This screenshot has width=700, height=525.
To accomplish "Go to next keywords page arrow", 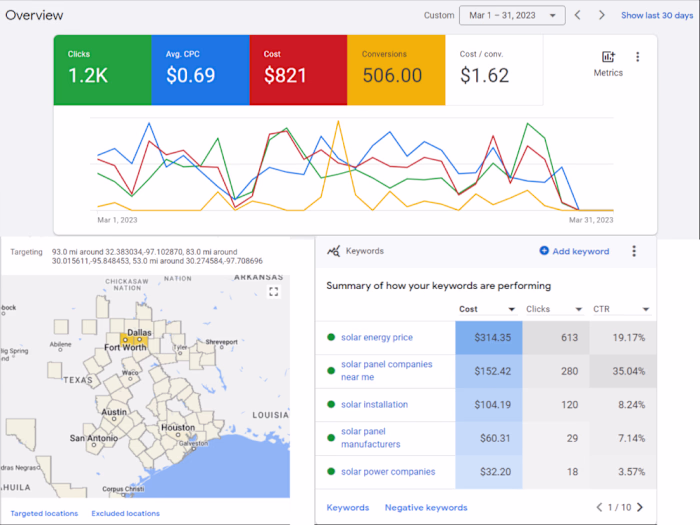I will tap(640, 507).
